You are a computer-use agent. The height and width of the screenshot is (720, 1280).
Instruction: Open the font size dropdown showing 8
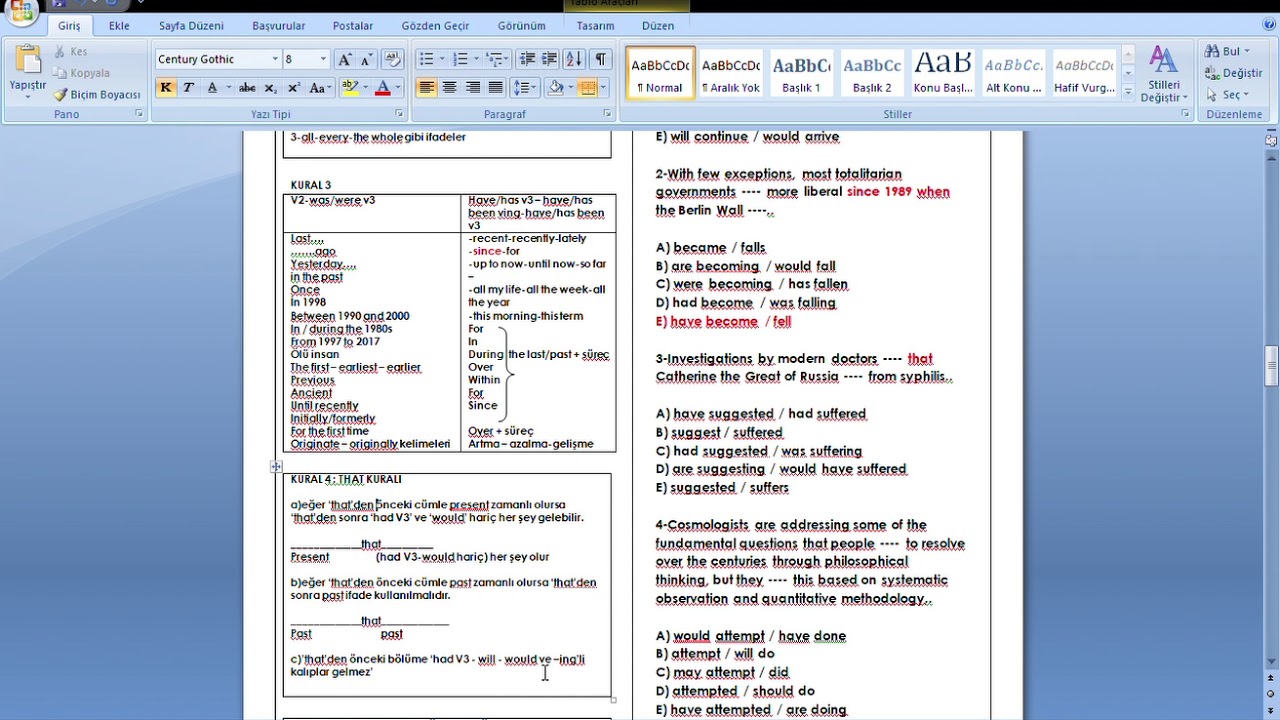click(322, 60)
